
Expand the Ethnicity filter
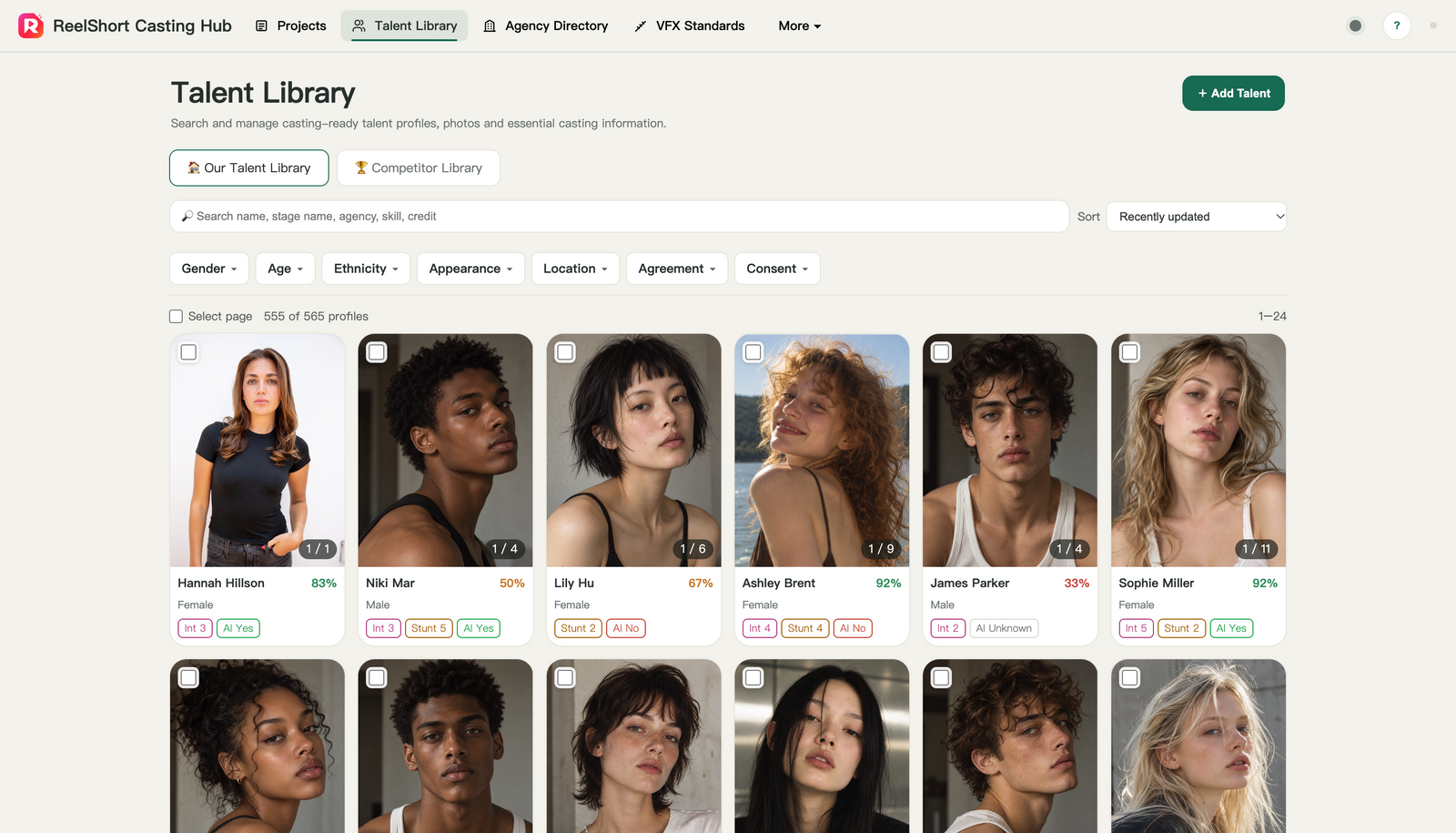click(x=366, y=269)
